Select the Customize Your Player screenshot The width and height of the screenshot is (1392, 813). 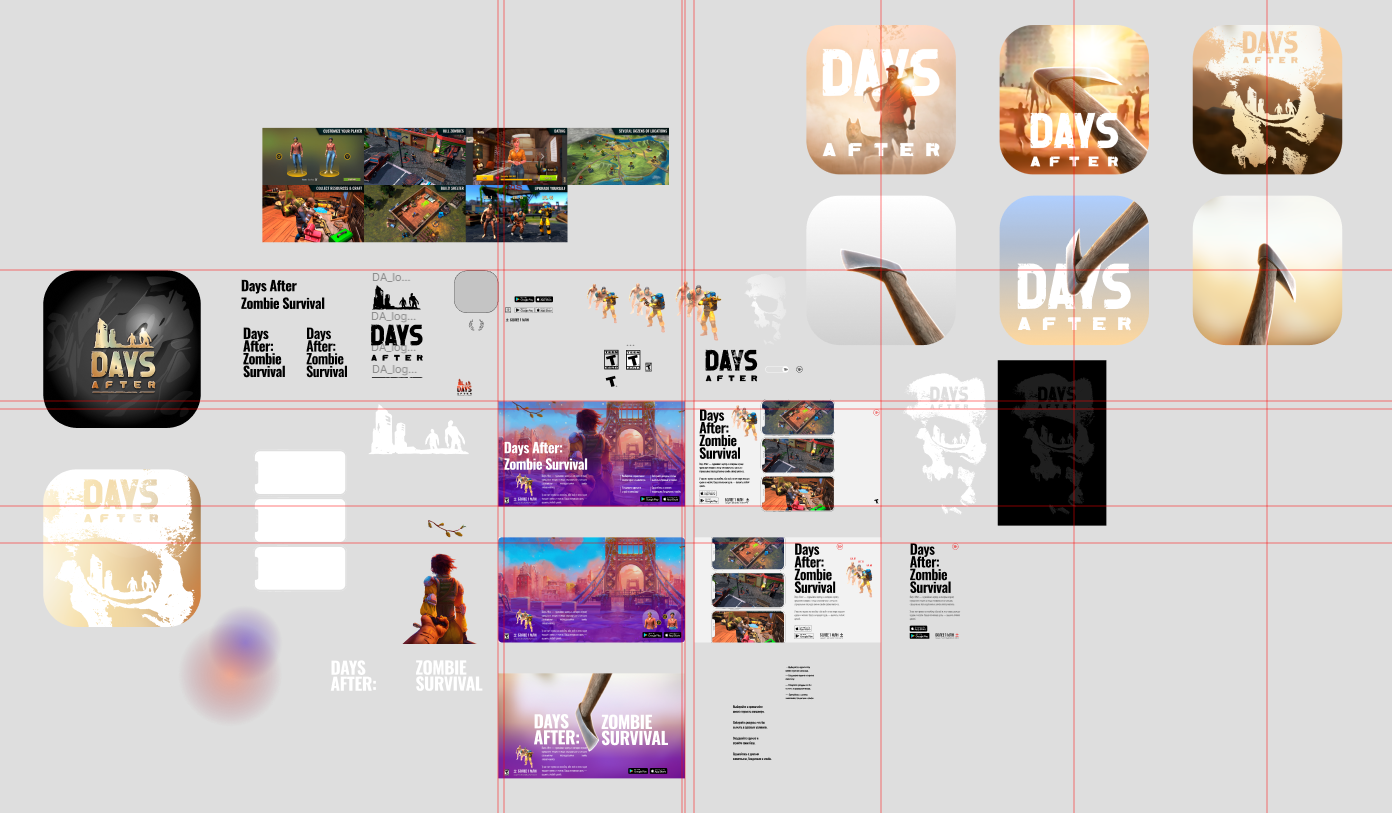[x=313, y=156]
